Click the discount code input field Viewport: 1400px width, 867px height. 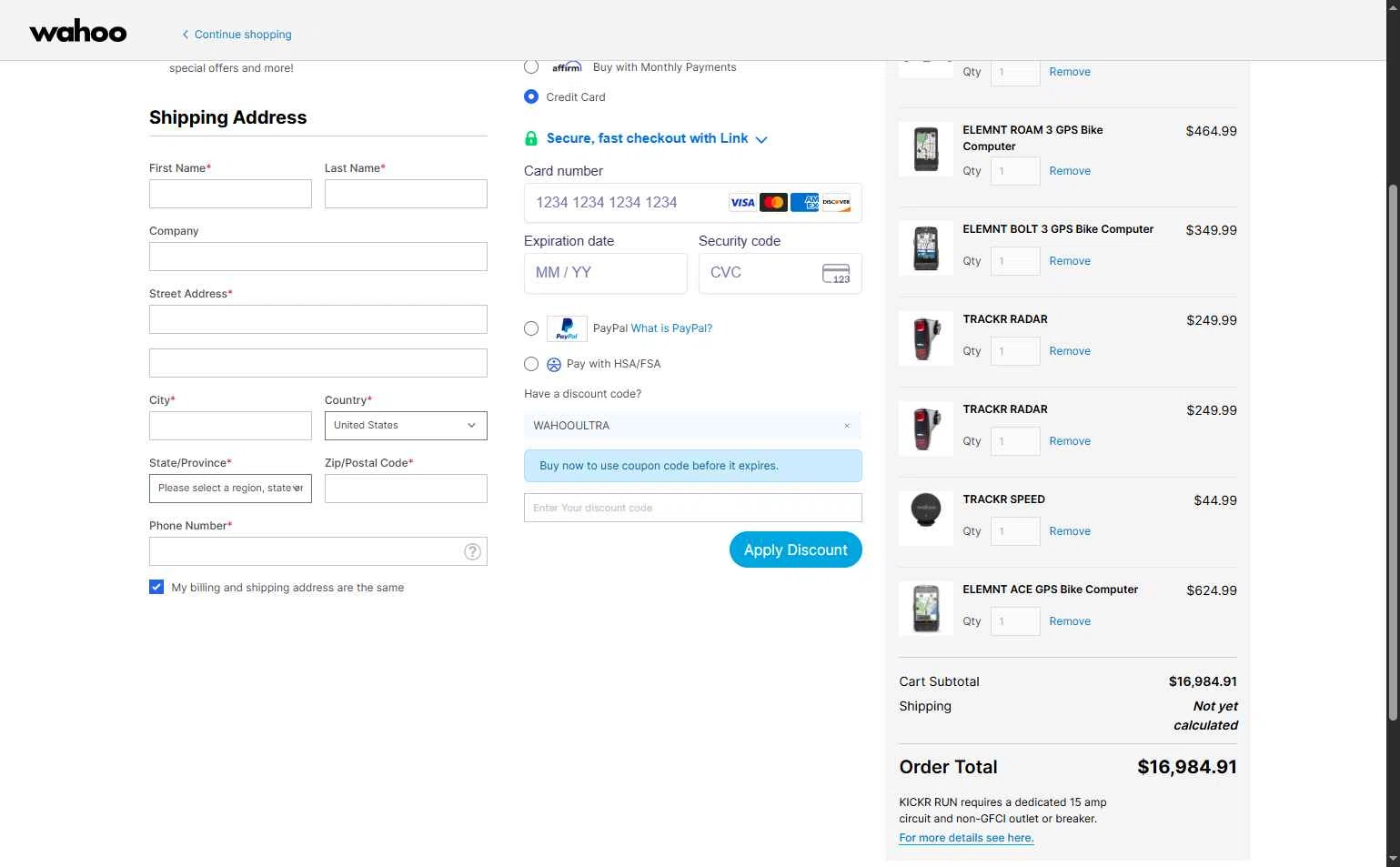click(693, 508)
